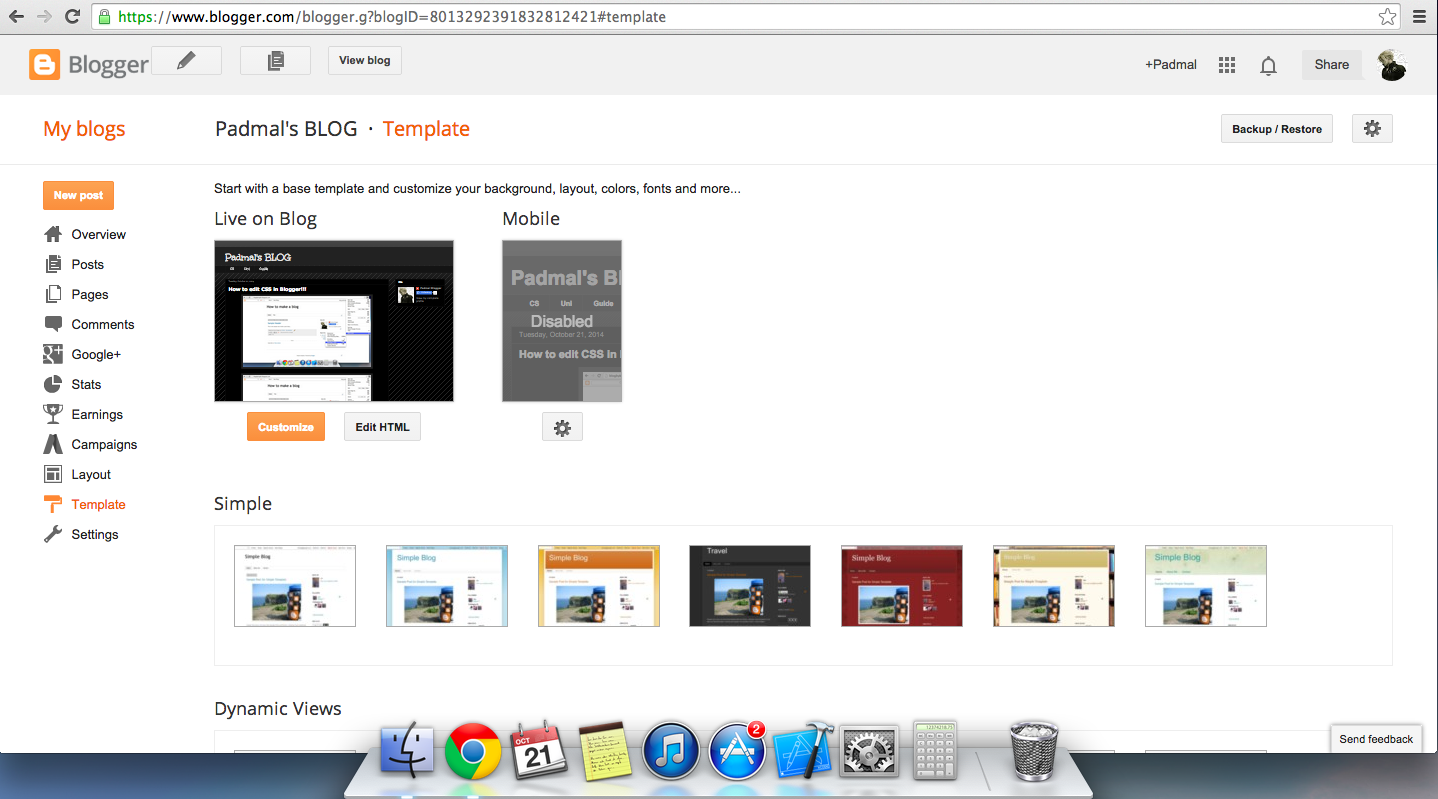
Task: Click the Stats pie chart icon
Action: point(53,384)
